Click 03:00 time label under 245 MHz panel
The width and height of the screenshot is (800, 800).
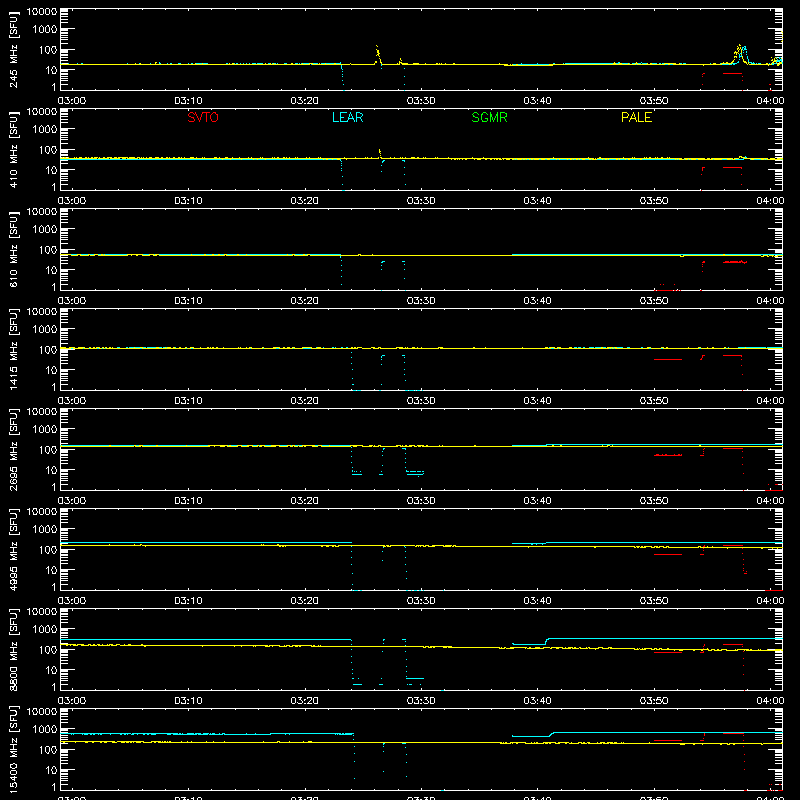click(72, 101)
